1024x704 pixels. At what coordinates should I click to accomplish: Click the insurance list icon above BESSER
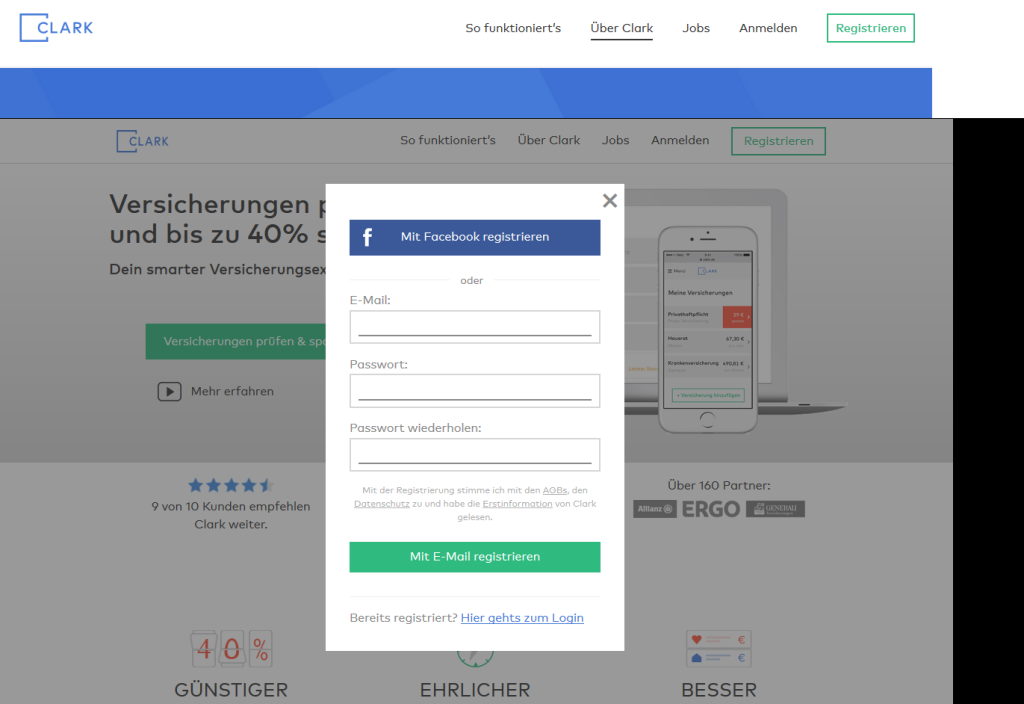pyautogui.click(x=718, y=648)
